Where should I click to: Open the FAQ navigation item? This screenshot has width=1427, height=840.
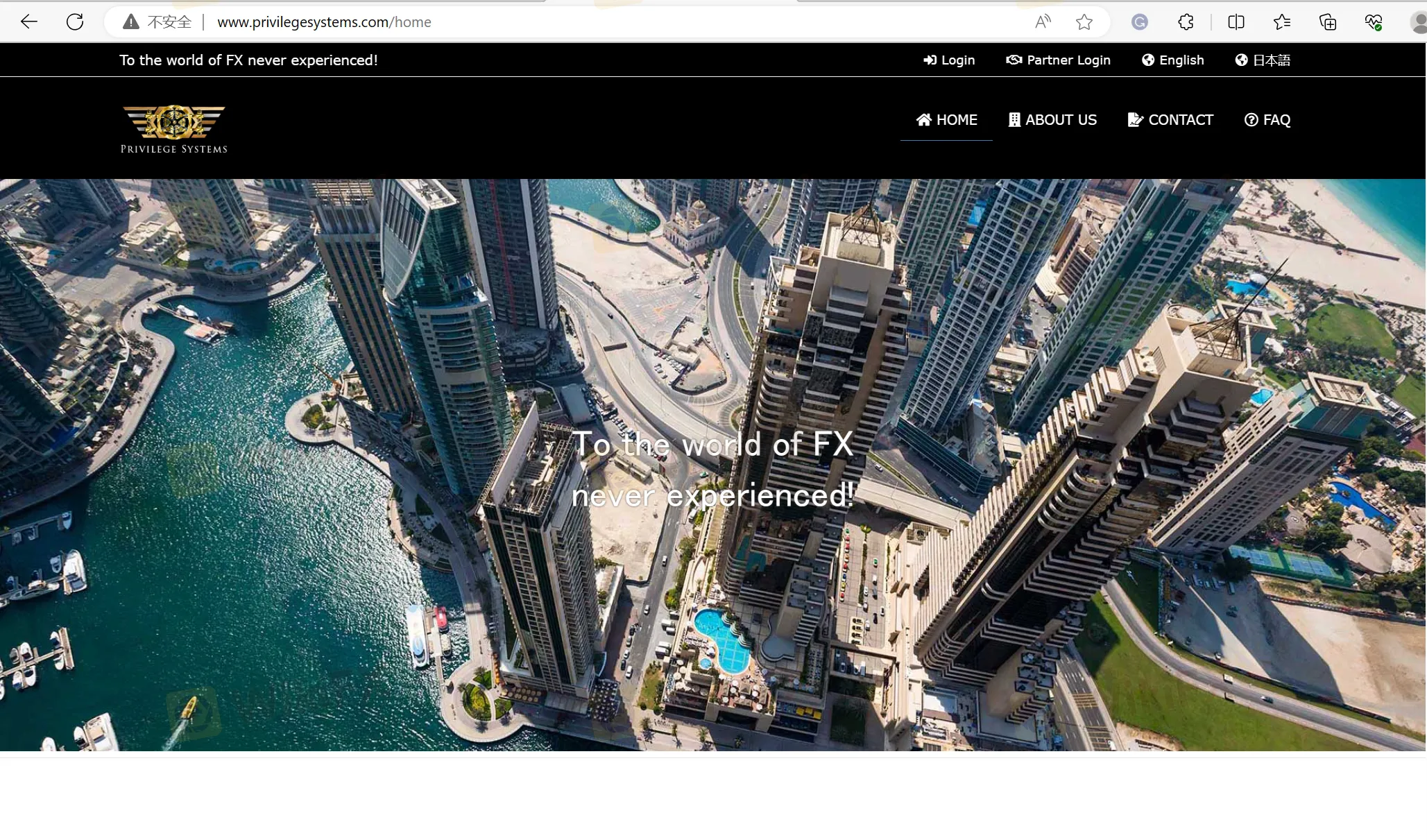click(1267, 119)
